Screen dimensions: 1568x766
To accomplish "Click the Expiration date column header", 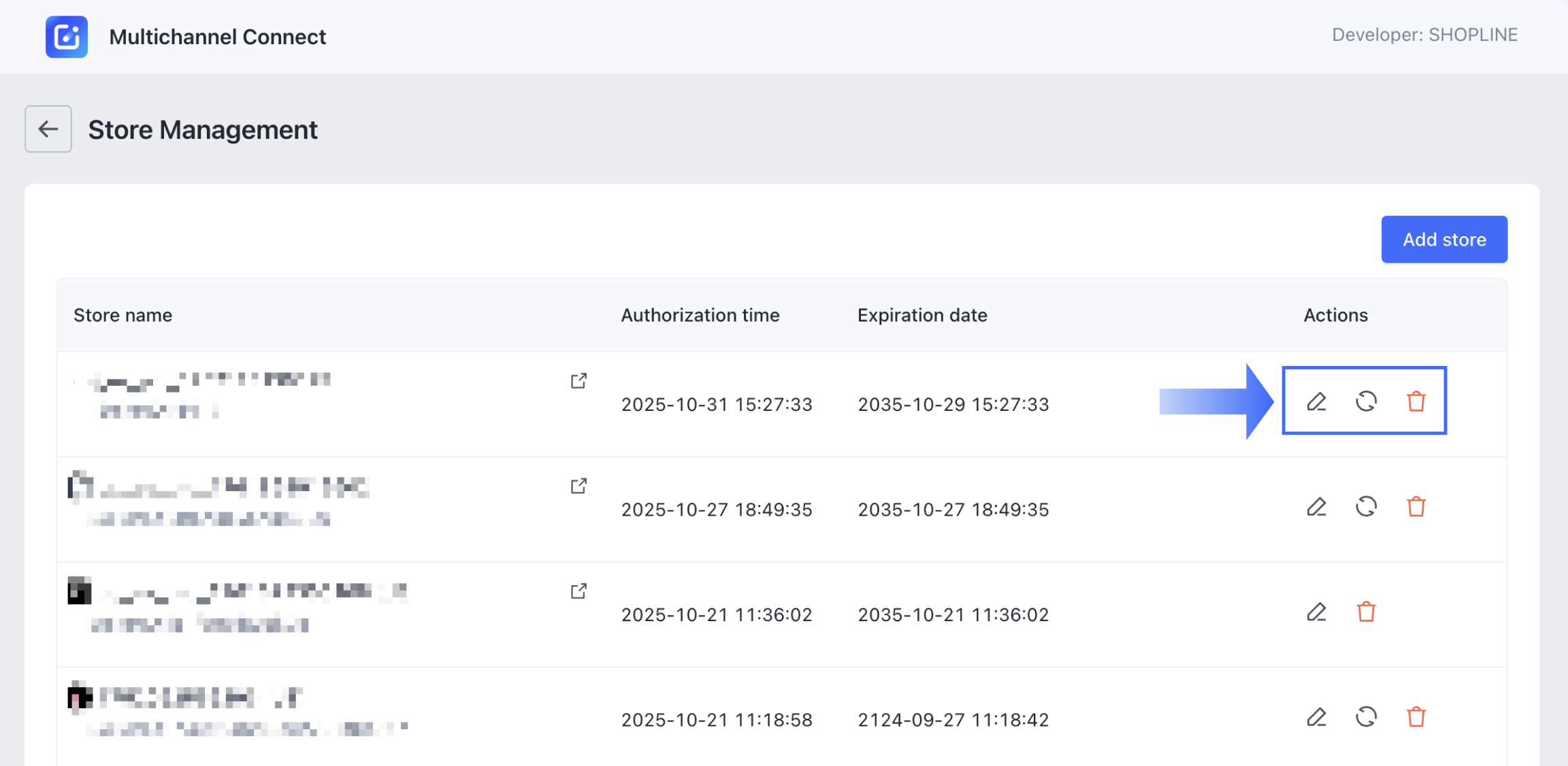I will [921, 315].
